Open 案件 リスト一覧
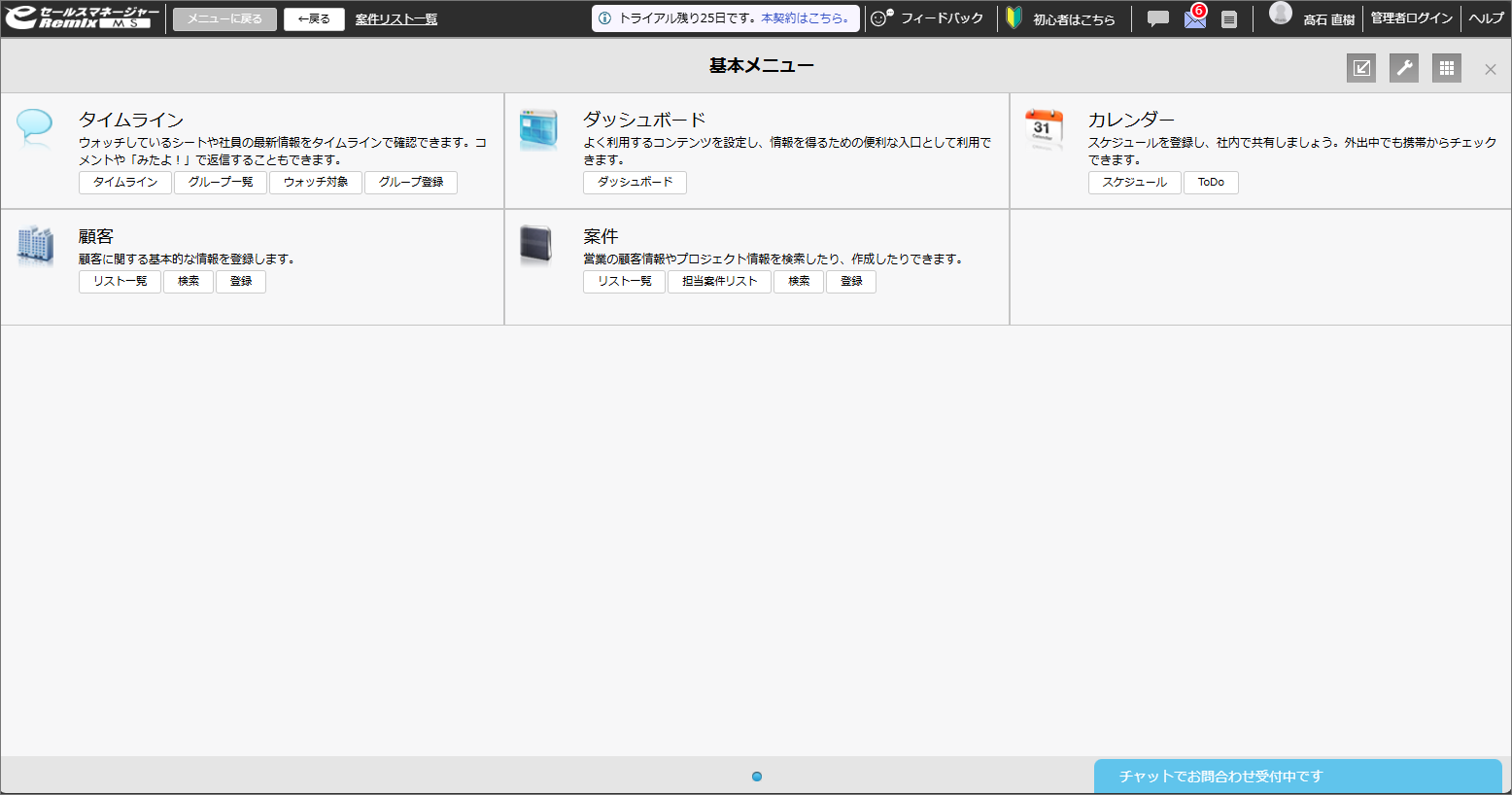1512x795 pixels. point(624,282)
